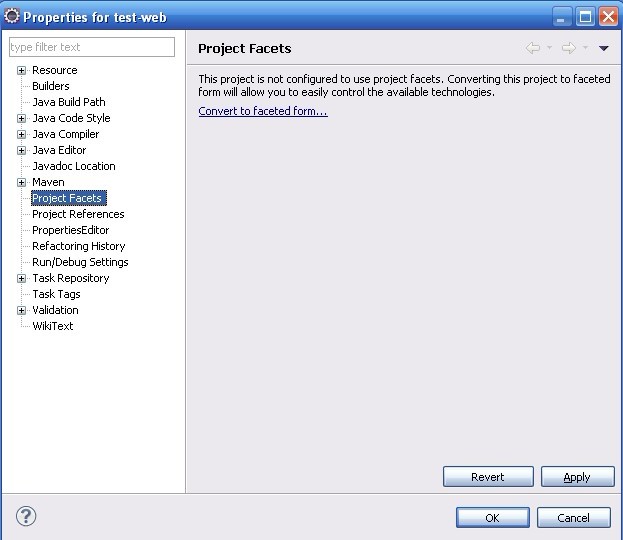The height and width of the screenshot is (540, 623).
Task: Open the view menu triangle dropdown
Action: (604, 48)
